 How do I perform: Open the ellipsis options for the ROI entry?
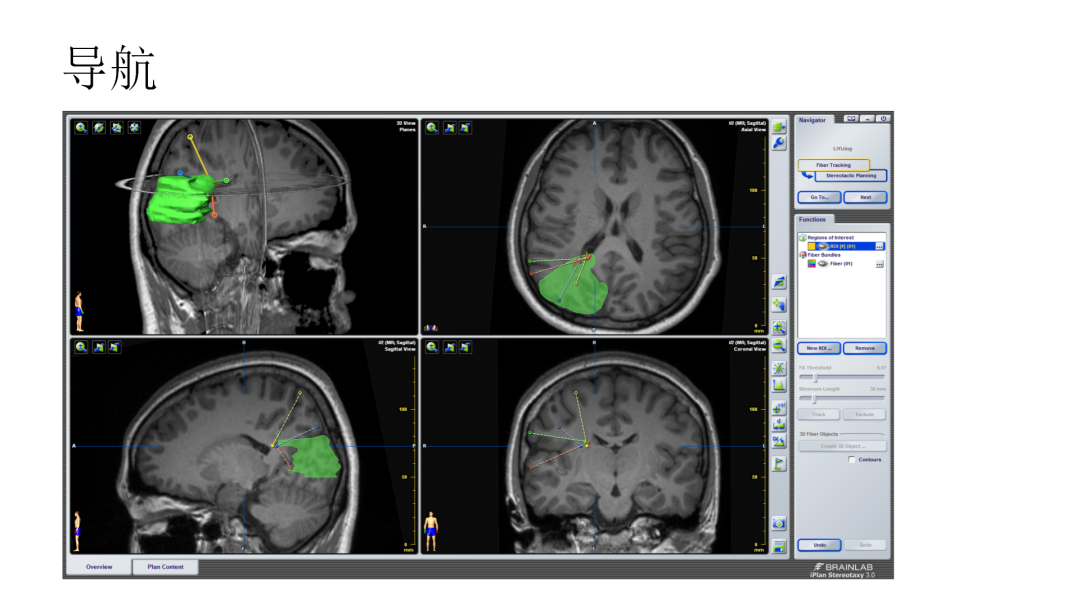coord(880,246)
